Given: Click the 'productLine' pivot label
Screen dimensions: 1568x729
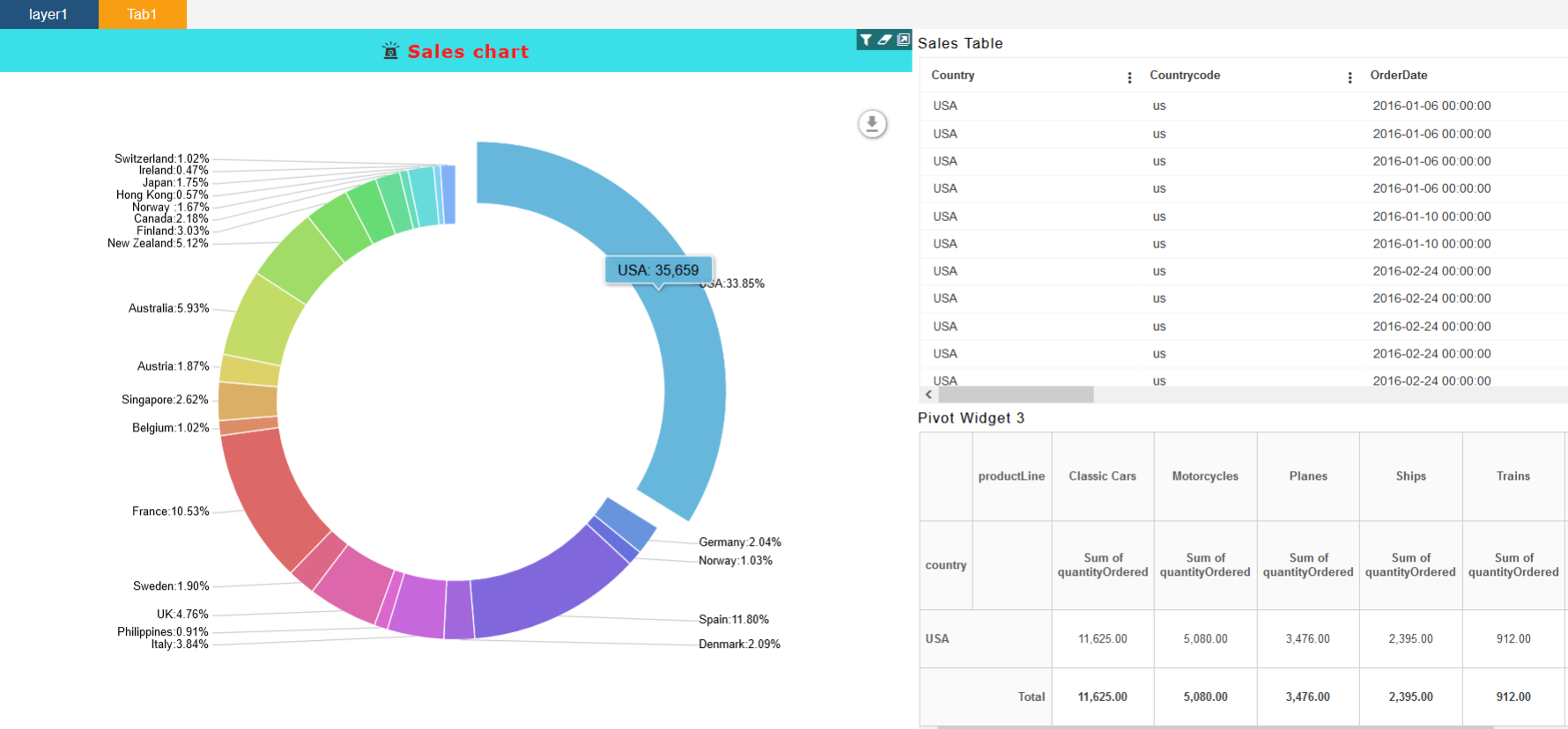Looking at the screenshot, I should [1011, 476].
